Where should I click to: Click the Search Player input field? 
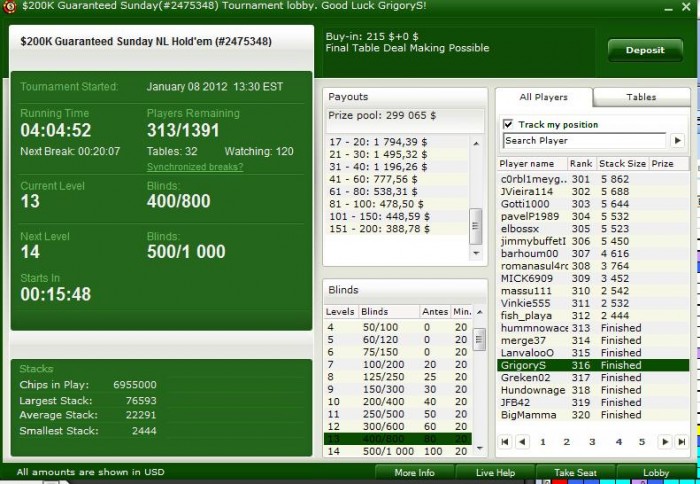coord(584,141)
